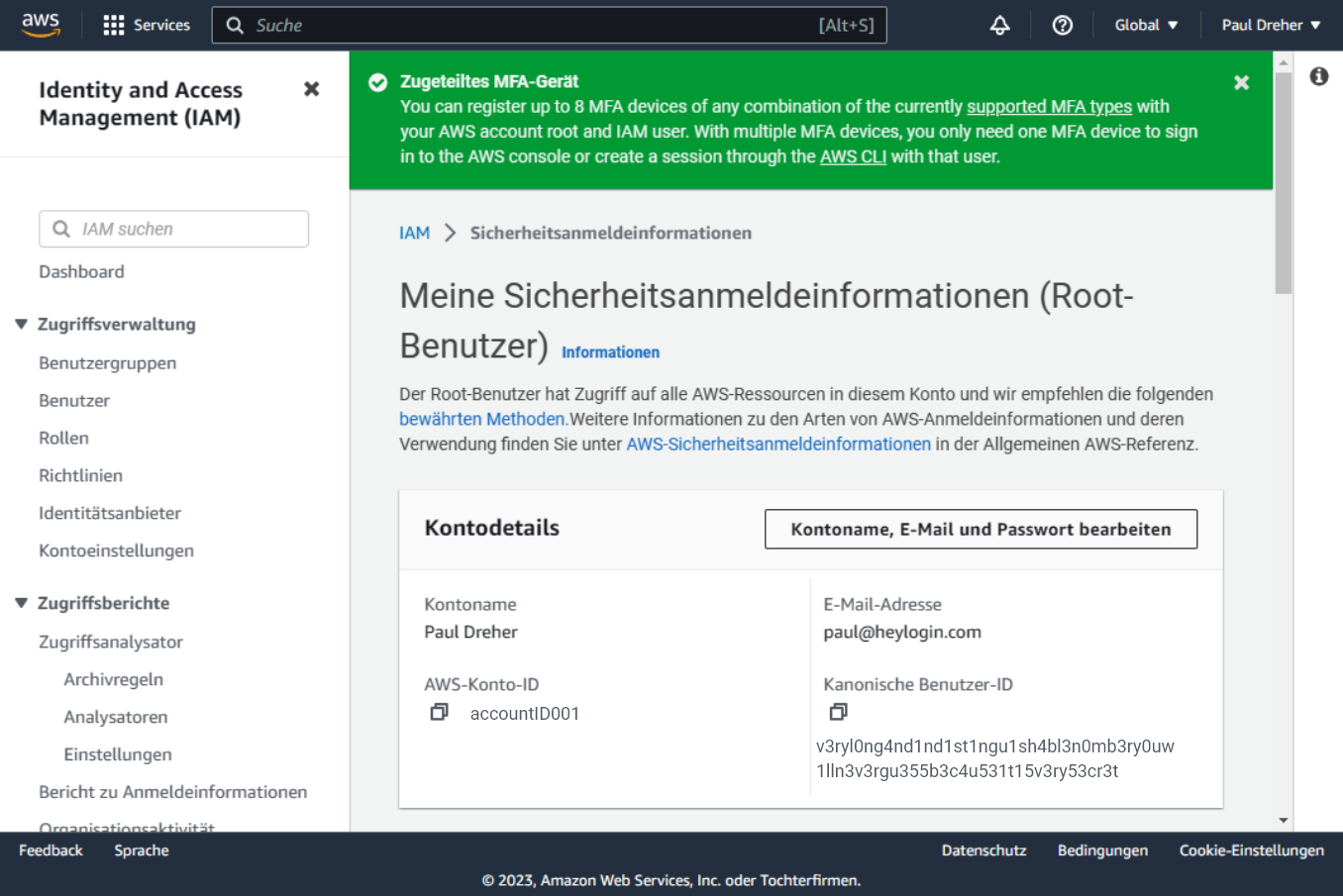Open Dashboard in the sidebar
The image size is (1343, 896).
tap(81, 271)
